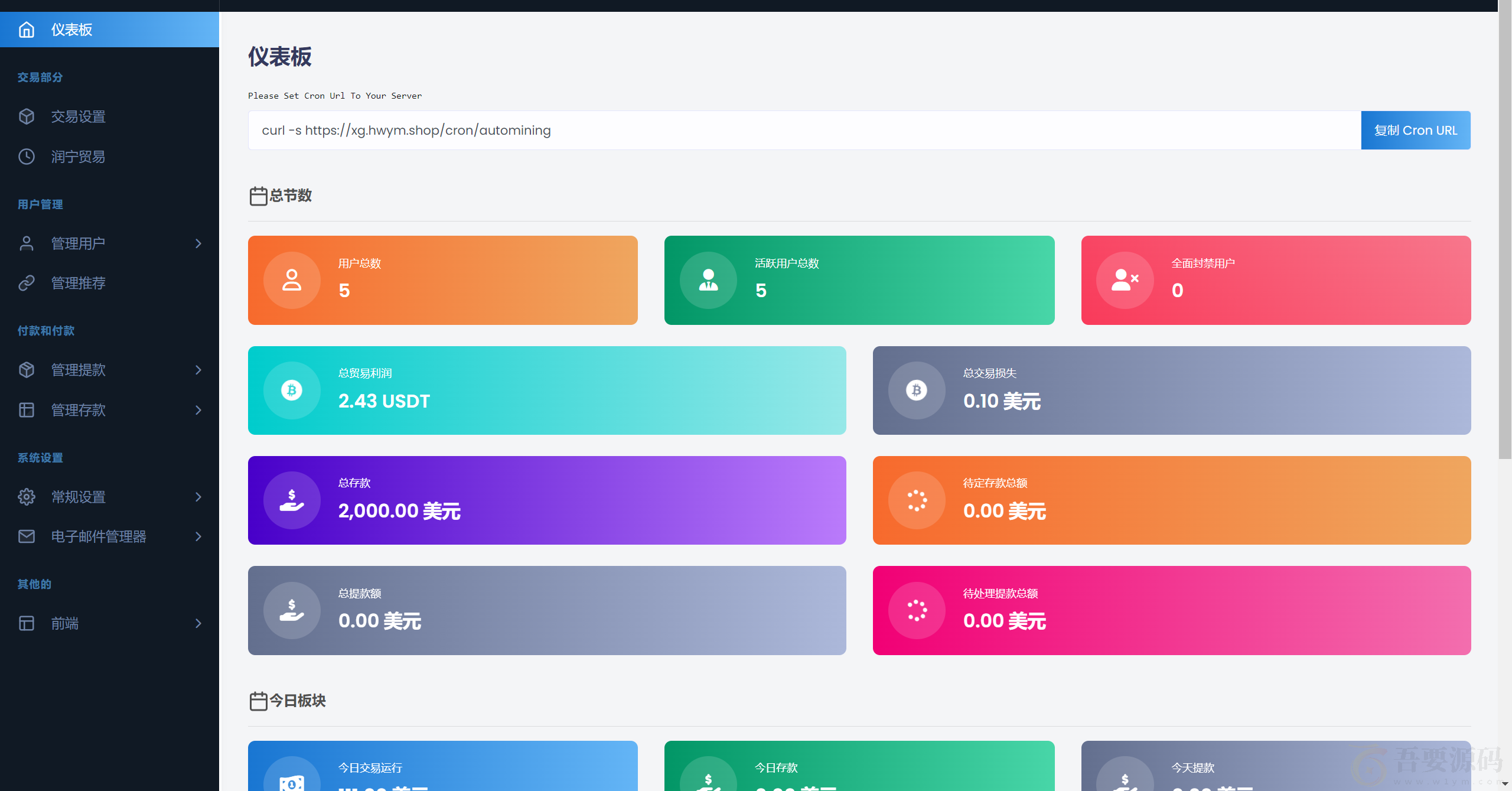Click the cube icon next to 交易设置
The image size is (1512, 791).
pos(27,116)
